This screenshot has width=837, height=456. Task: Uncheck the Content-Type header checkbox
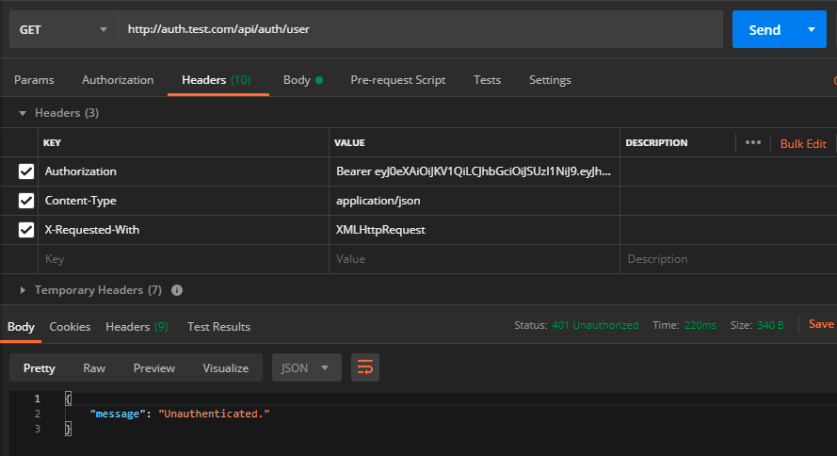point(26,201)
